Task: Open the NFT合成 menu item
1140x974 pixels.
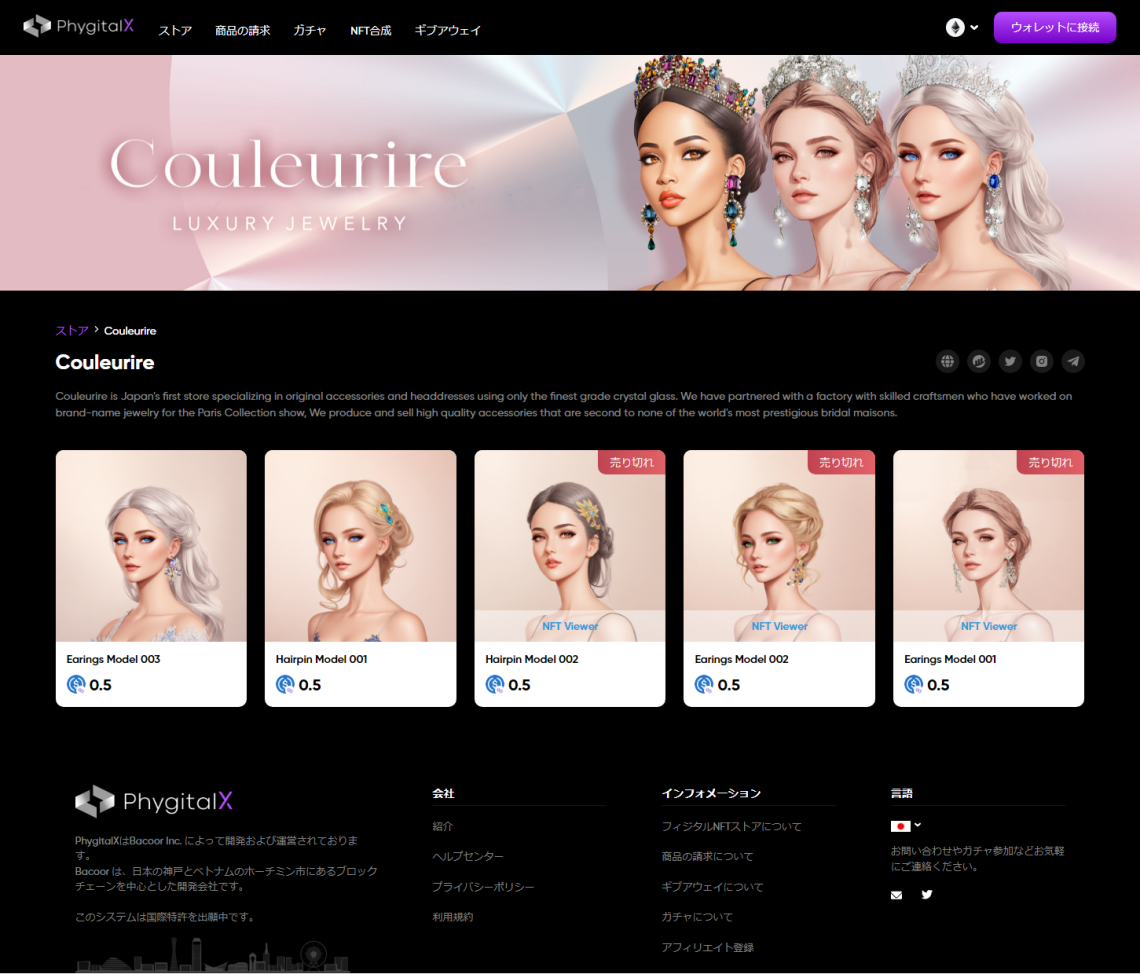Action: click(x=371, y=31)
